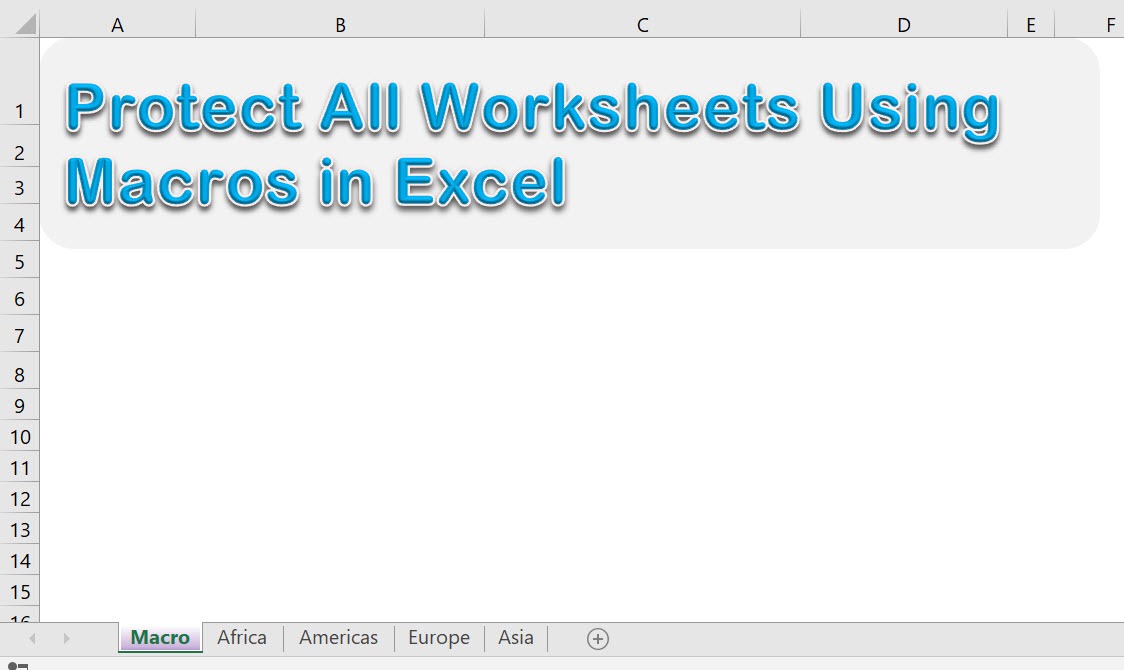Select the 'Protect All Worksheets Using Macros' title shape
The width and height of the screenshot is (1124, 670).
pyautogui.click(x=570, y=143)
